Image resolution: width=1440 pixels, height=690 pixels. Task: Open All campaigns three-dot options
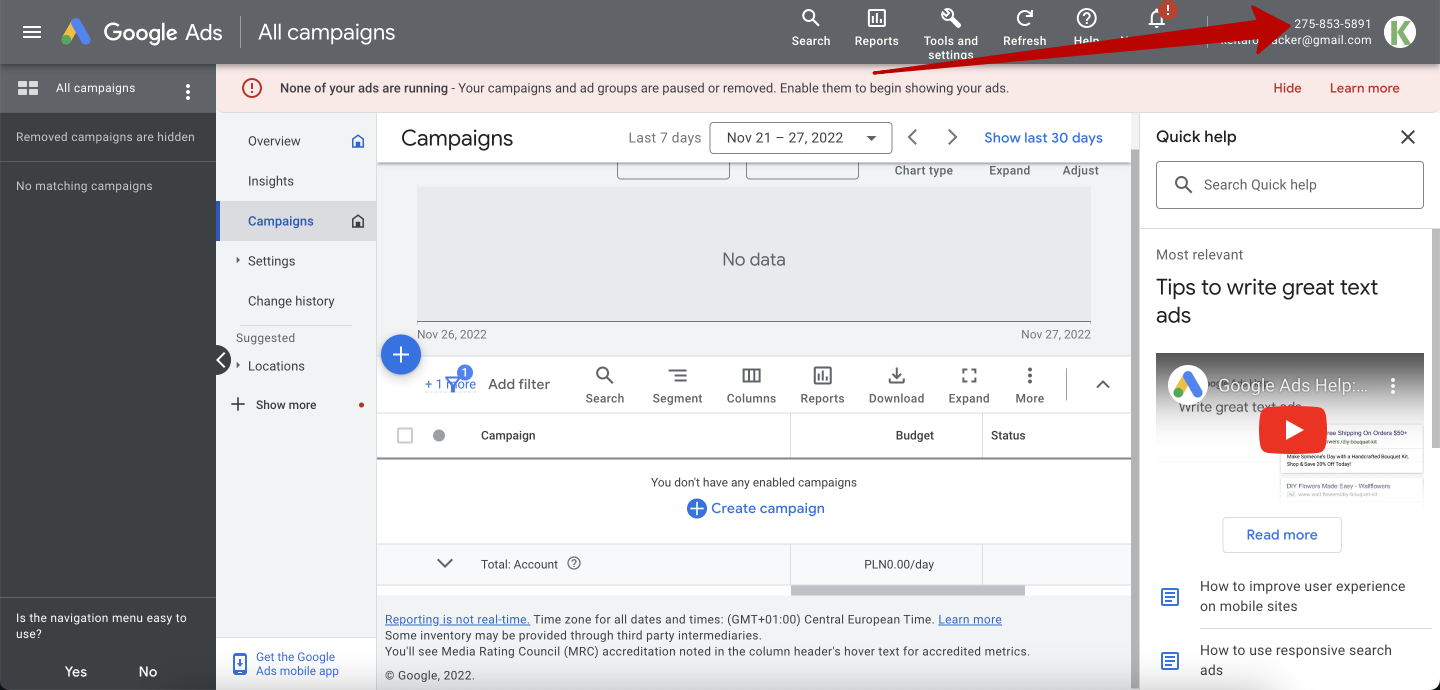coord(188,92)
